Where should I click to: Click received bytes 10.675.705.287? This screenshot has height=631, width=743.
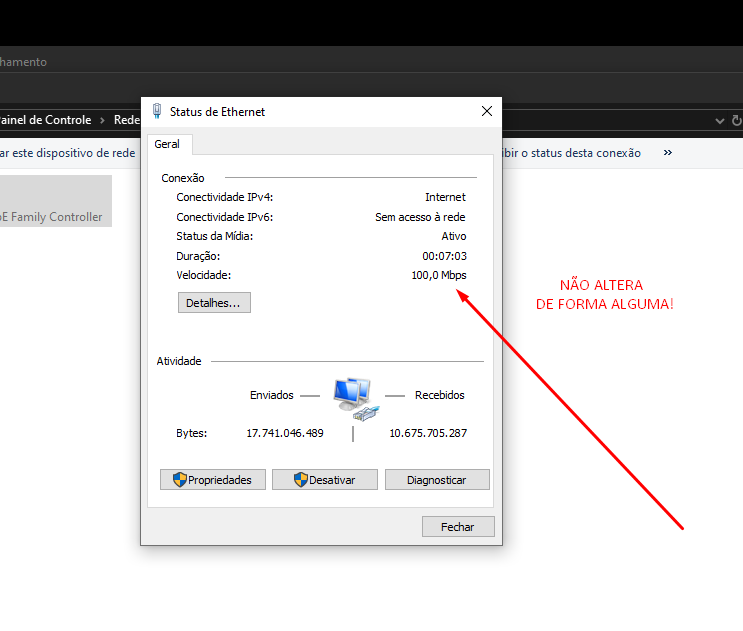(x=428, y=433)
